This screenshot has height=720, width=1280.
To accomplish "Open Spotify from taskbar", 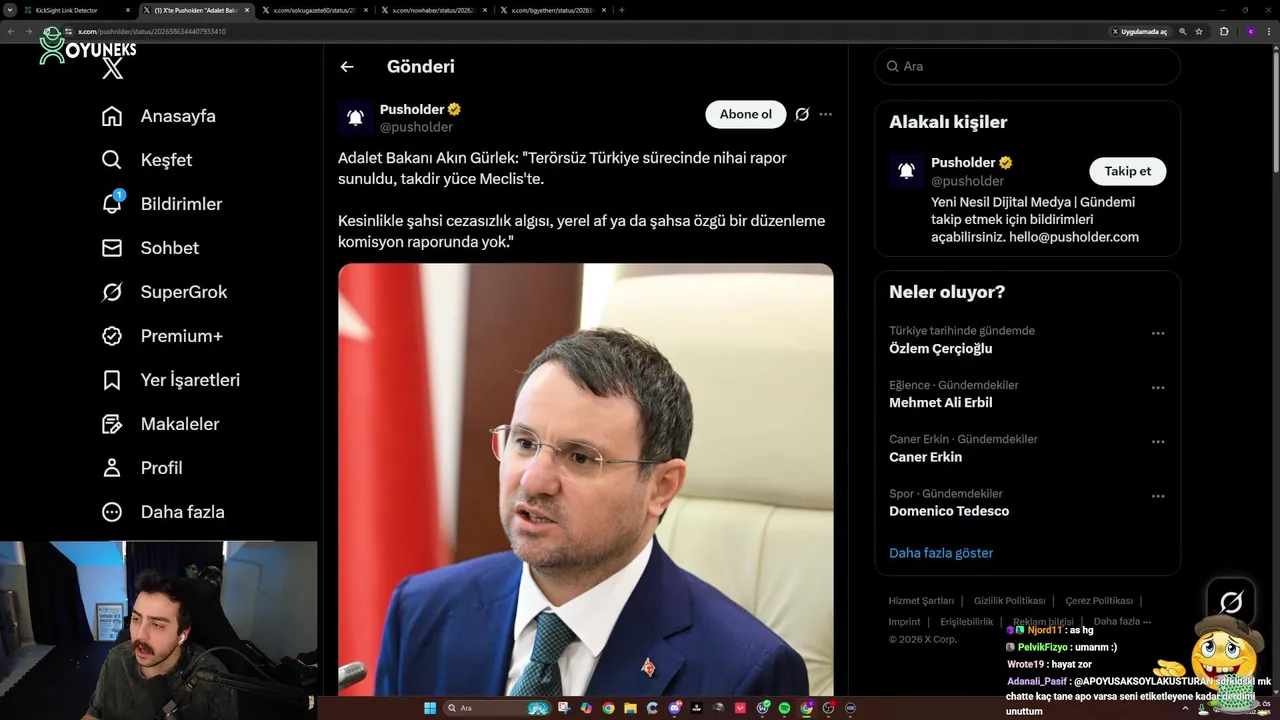I will pos(784,708).
